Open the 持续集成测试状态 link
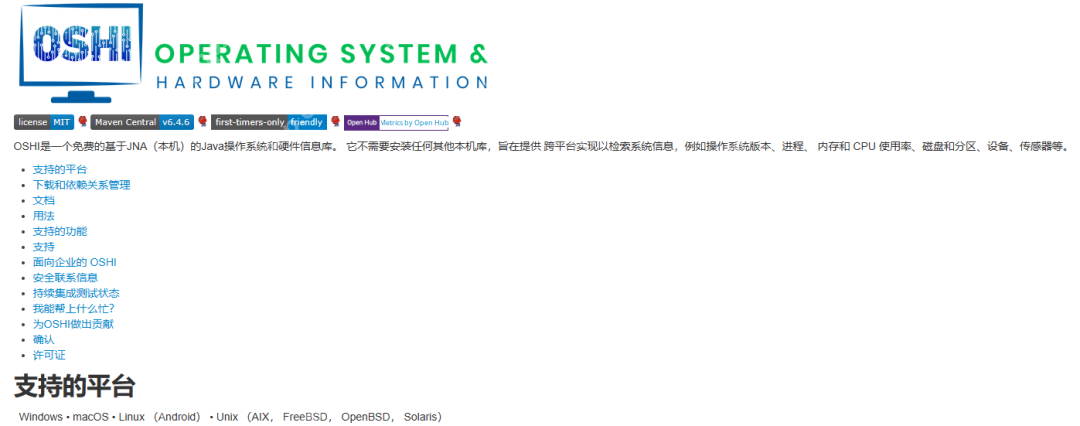The width and height of the screenshot is (1080, 426). pyautogui.click(x=76, y=293)
